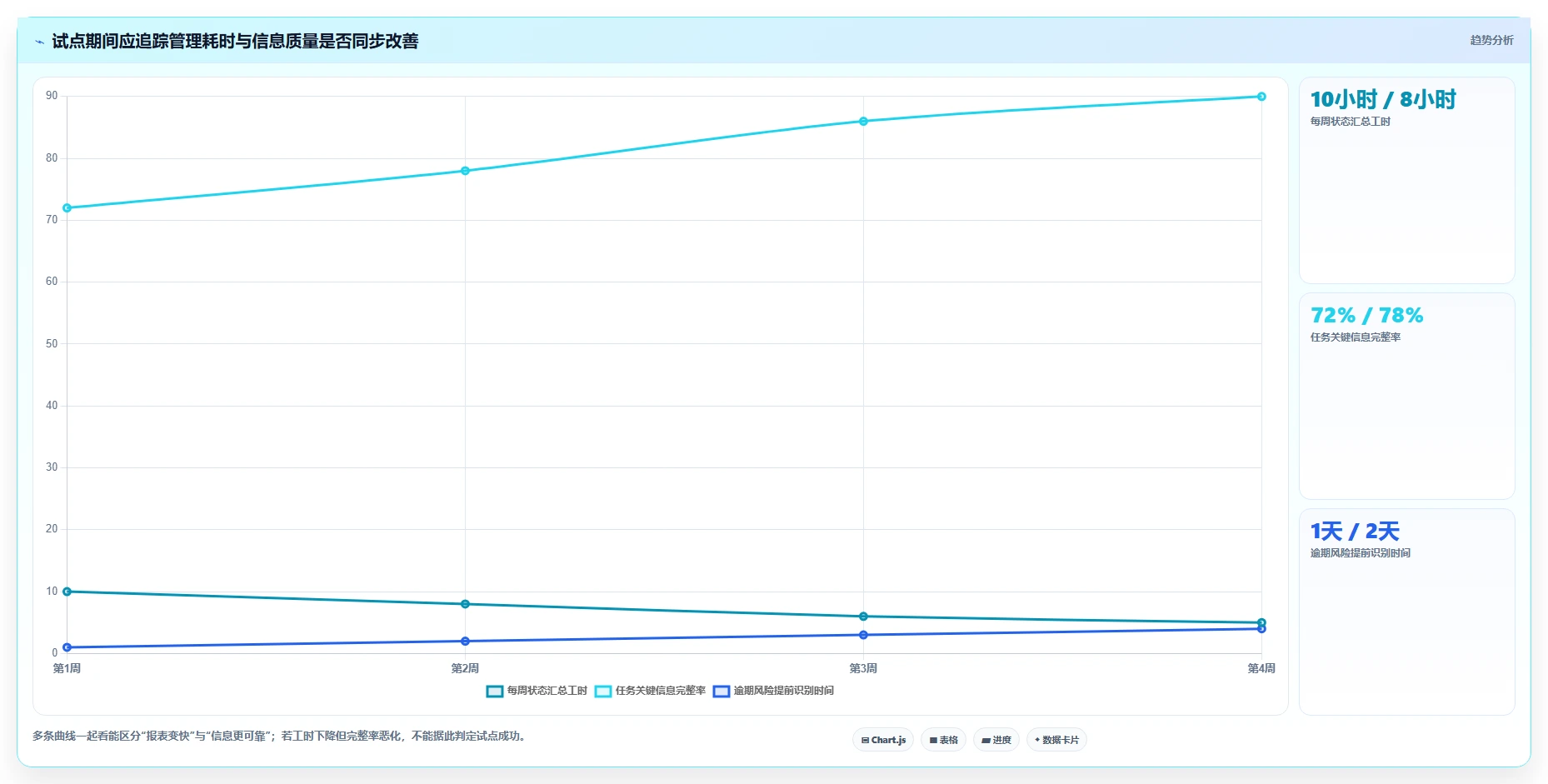Click the completeness-rate point at 第3周 (86)

point(863,122)
